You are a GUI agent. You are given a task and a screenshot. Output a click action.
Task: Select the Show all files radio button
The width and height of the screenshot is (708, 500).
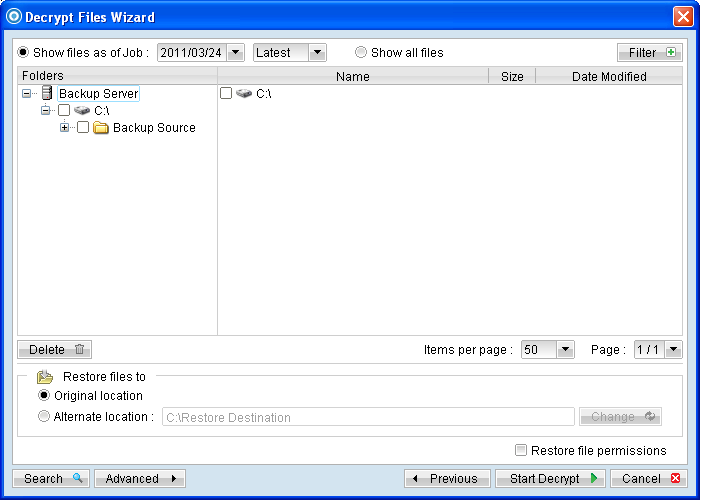point(361,53)
